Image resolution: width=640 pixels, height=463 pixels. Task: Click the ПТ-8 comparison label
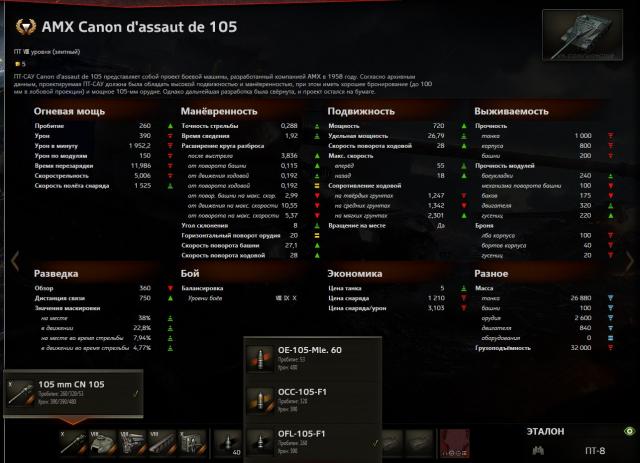click(x=595, y=451)
